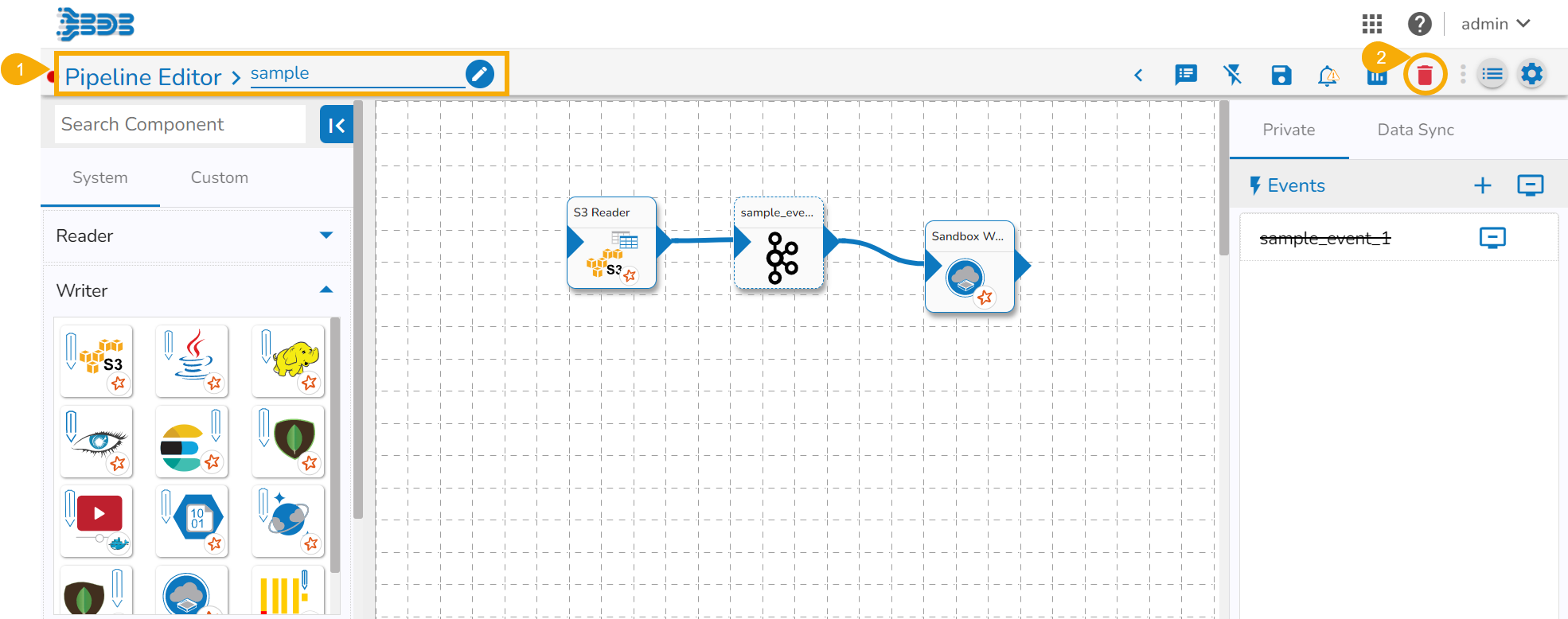Screen dimensions: 1568x619
Task: Toggle the list view button in toolbar
Action: click(x=1492, y=75)
